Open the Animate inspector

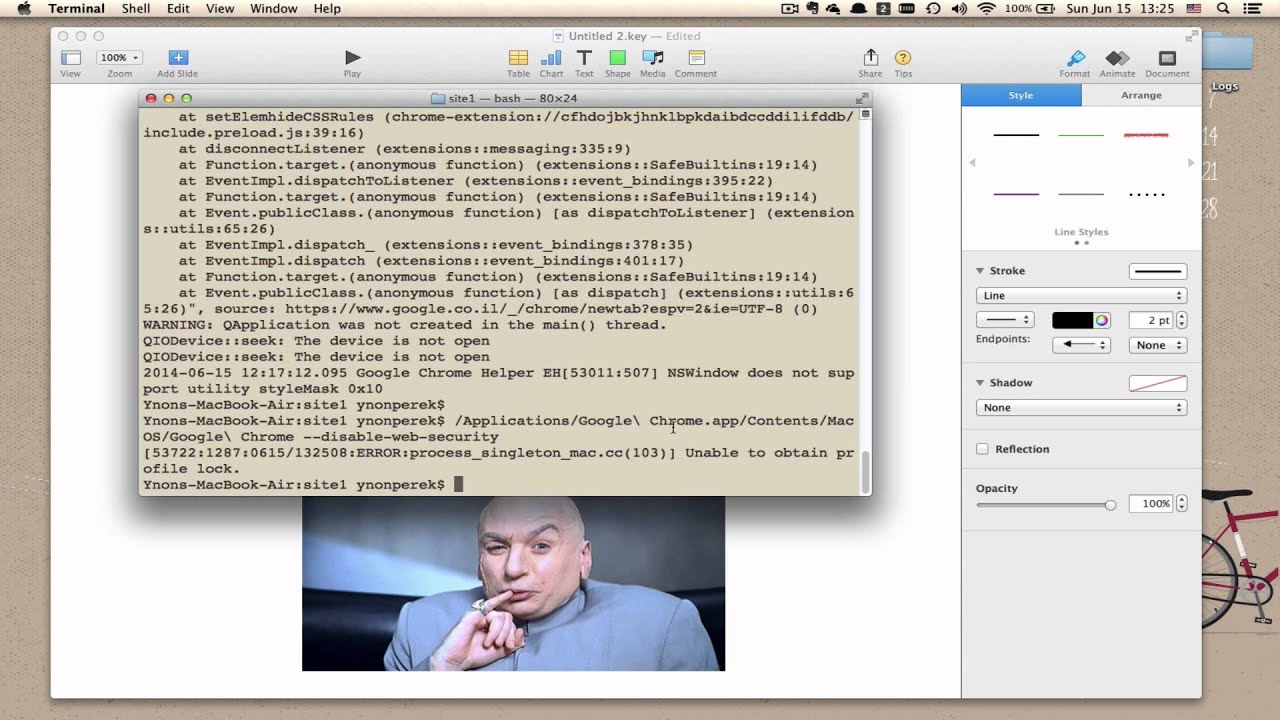point(1117,63)
